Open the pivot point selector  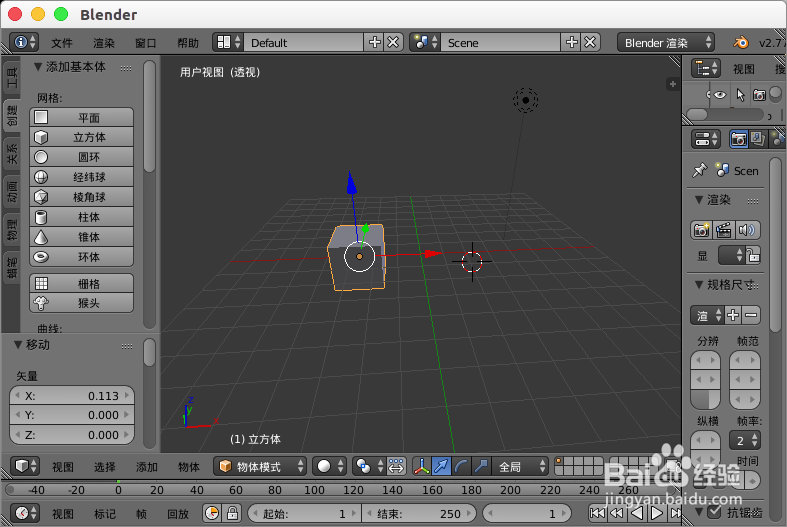point(369,466)
